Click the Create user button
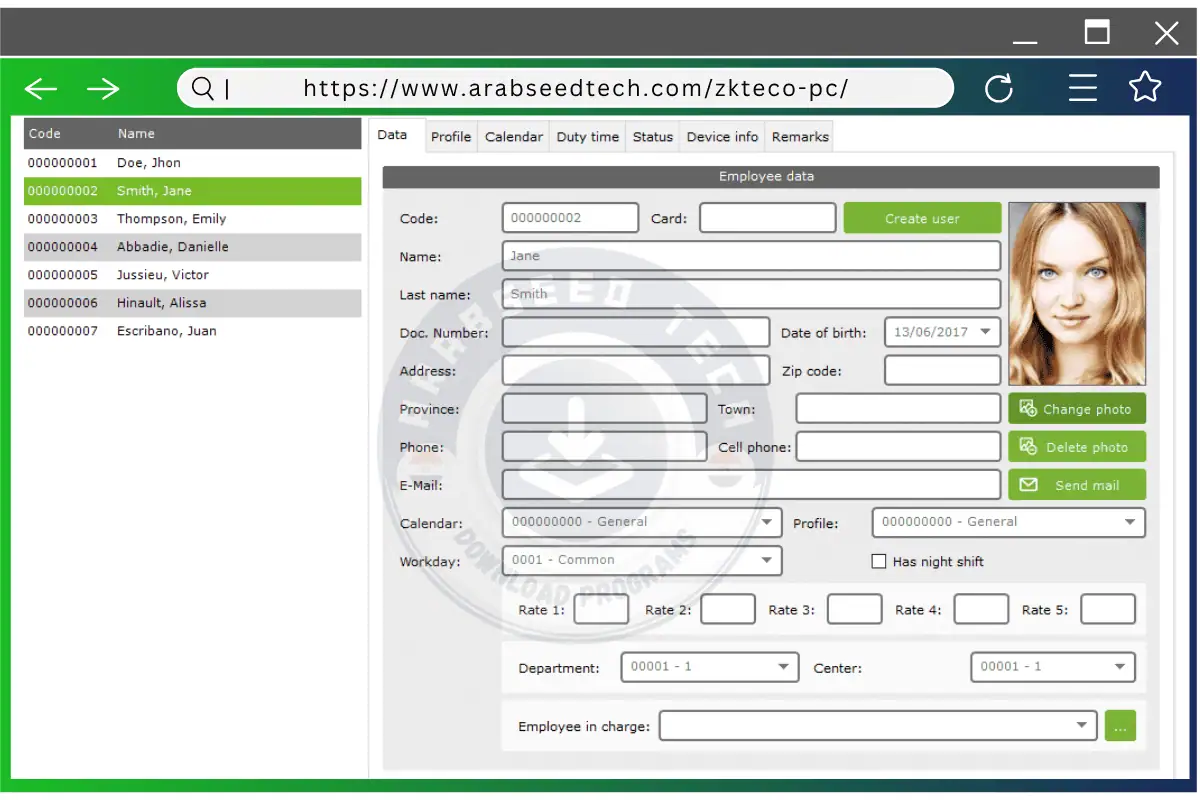1200x800 pixels. coord(922,218)
